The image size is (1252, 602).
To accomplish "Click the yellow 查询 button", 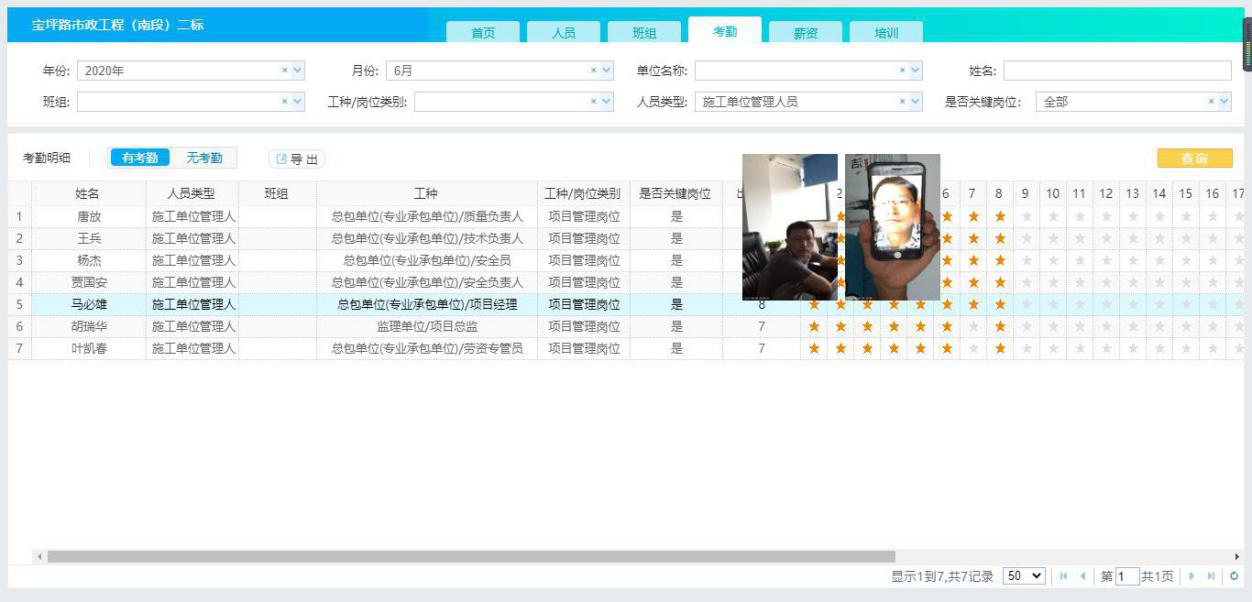I will click(x=1195, y=159).
